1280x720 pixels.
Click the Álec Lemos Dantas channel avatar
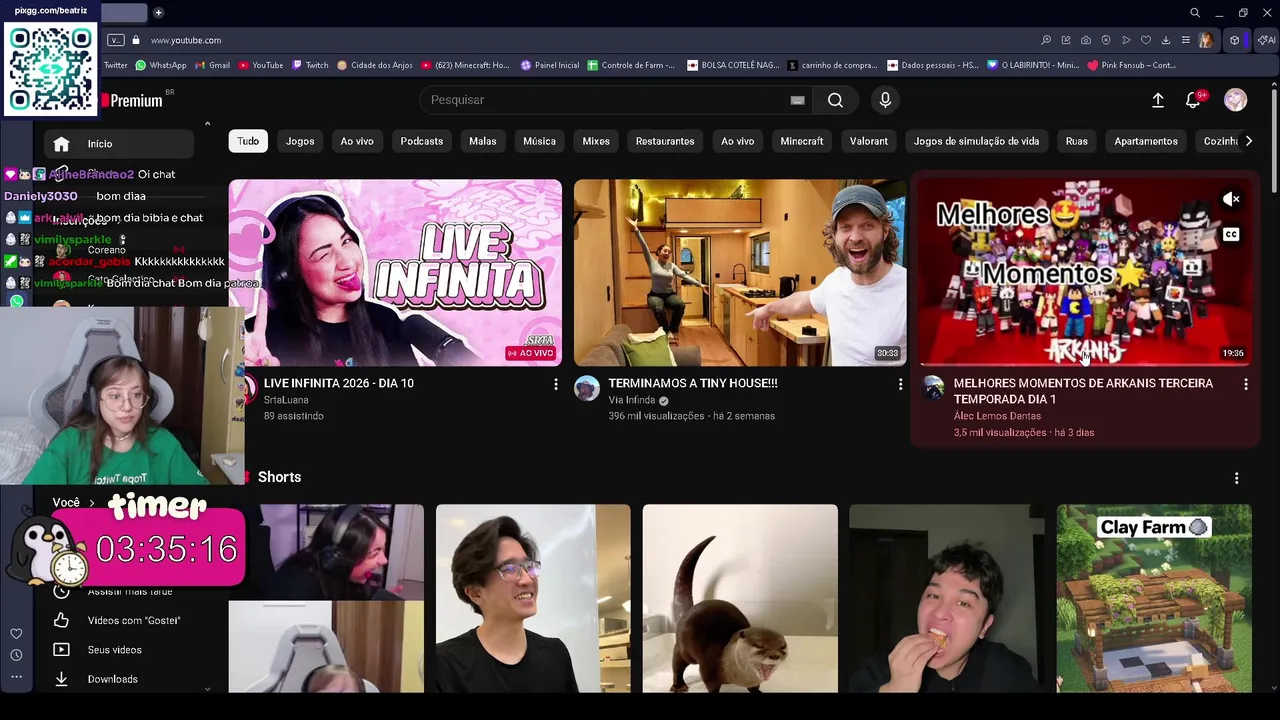coord(933,389)
